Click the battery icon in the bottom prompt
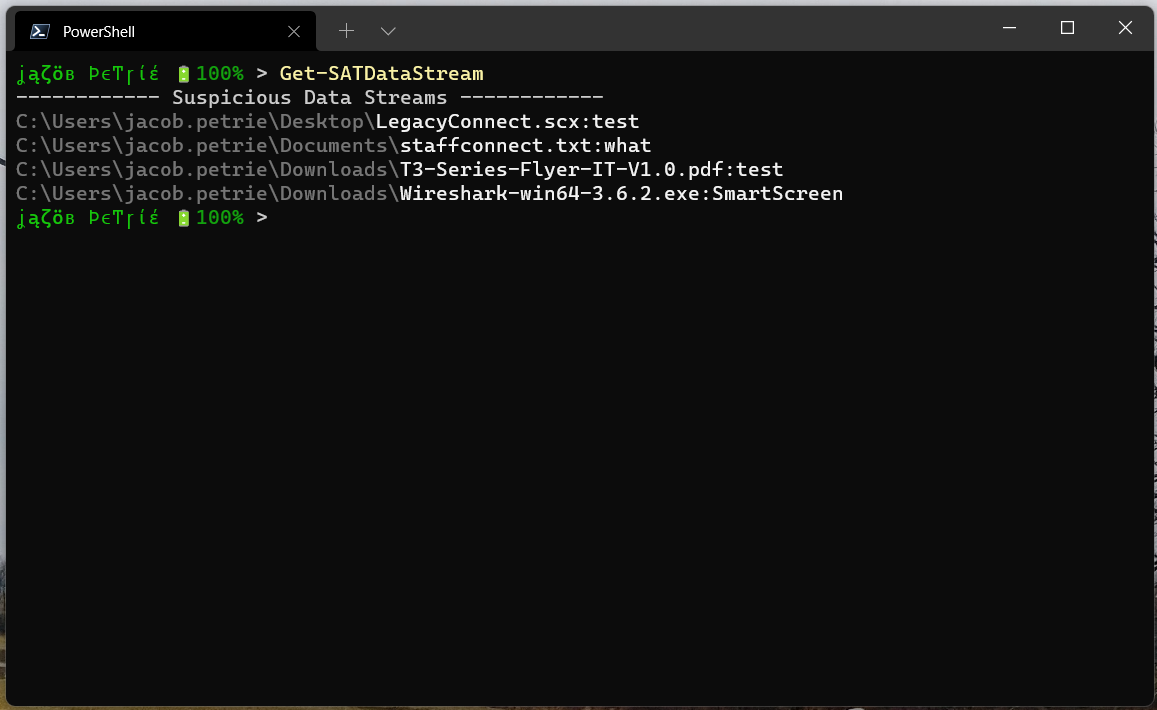Viewport: 1157px width, 710px height. point(182,217)
